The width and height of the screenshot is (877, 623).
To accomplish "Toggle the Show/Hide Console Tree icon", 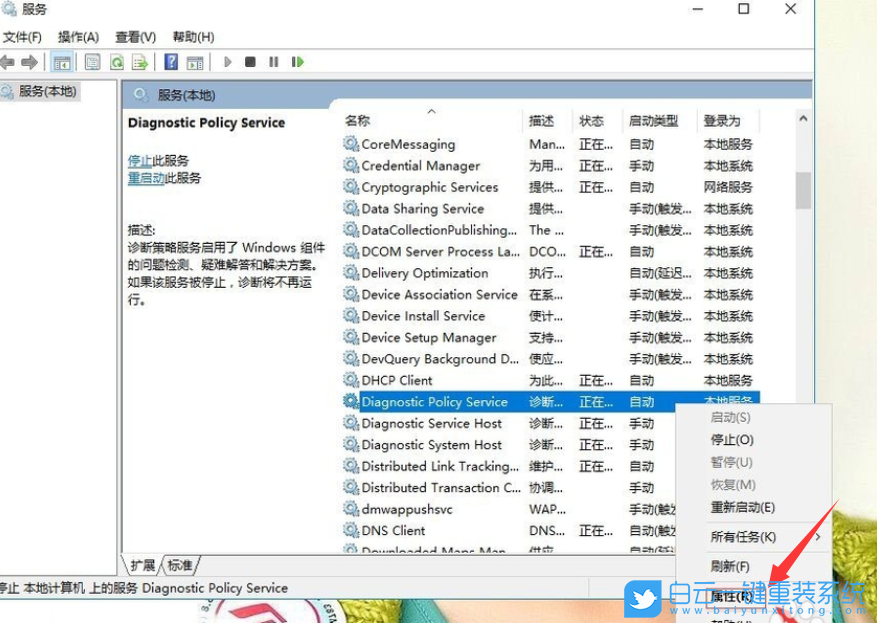I will point(62,61).
